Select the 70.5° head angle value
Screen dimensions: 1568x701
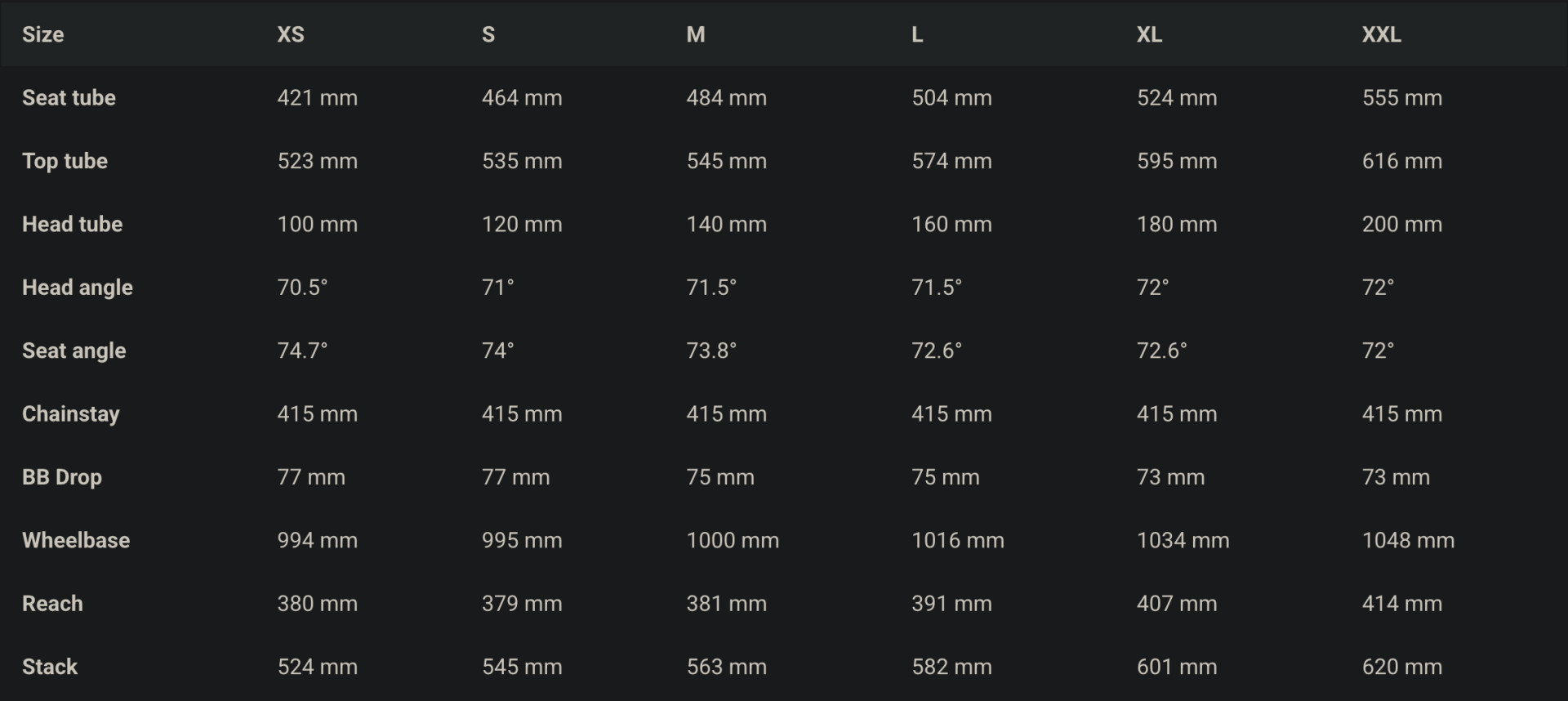point(302,288)
